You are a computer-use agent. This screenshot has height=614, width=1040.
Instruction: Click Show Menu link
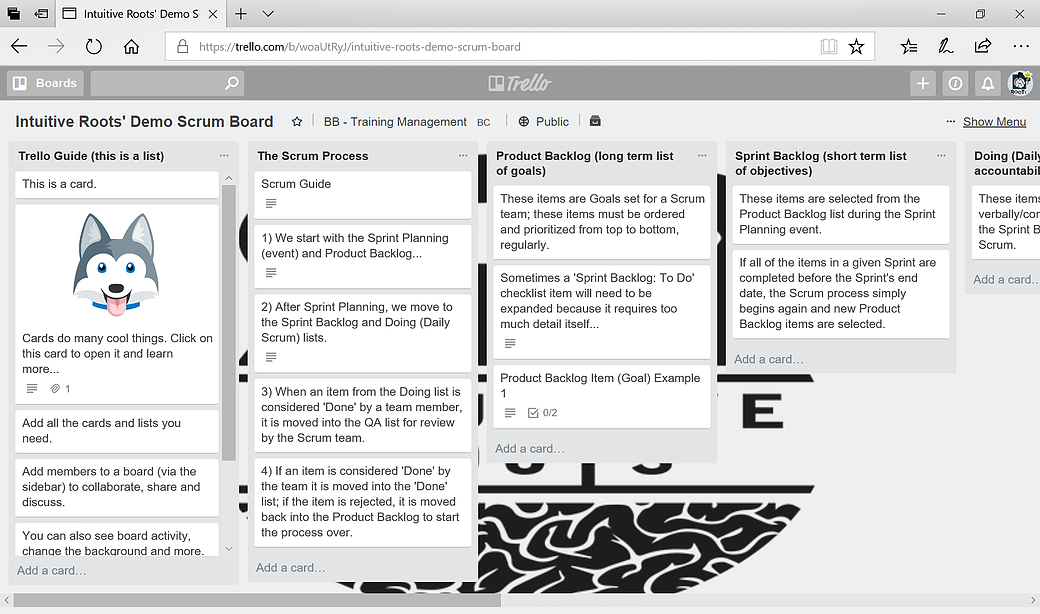pyautogui.click(x=994, y=121)
